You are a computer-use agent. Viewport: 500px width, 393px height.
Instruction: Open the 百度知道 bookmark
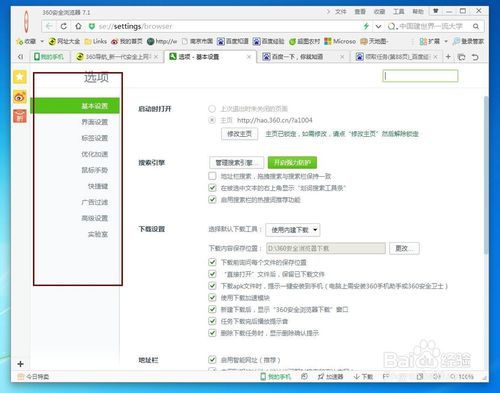tap(233, 41)
